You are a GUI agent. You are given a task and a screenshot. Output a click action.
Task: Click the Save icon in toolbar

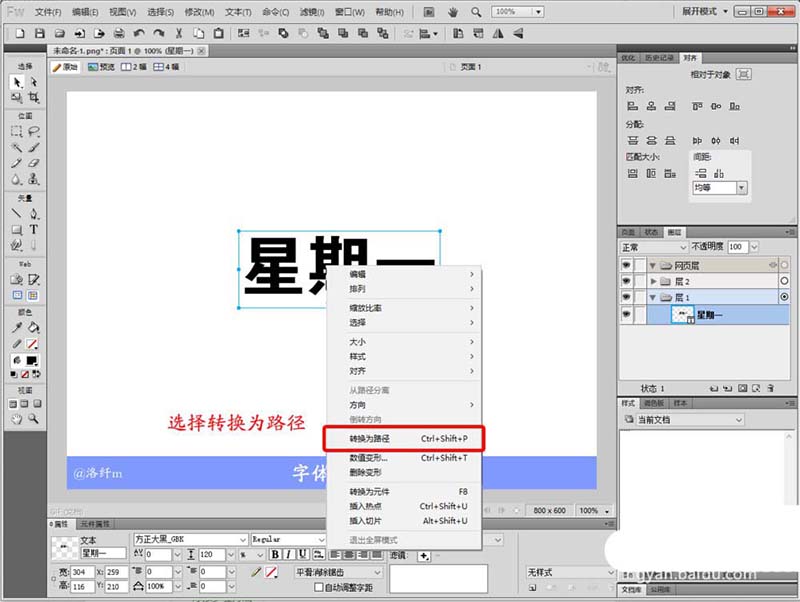pyautogui.click(x=39, y=34)
